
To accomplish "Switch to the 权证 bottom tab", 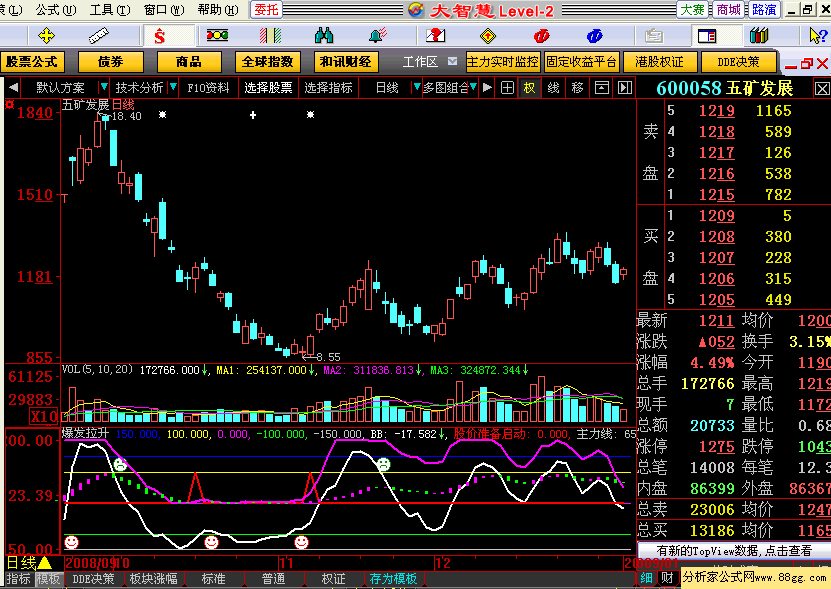I will [333, 579].
